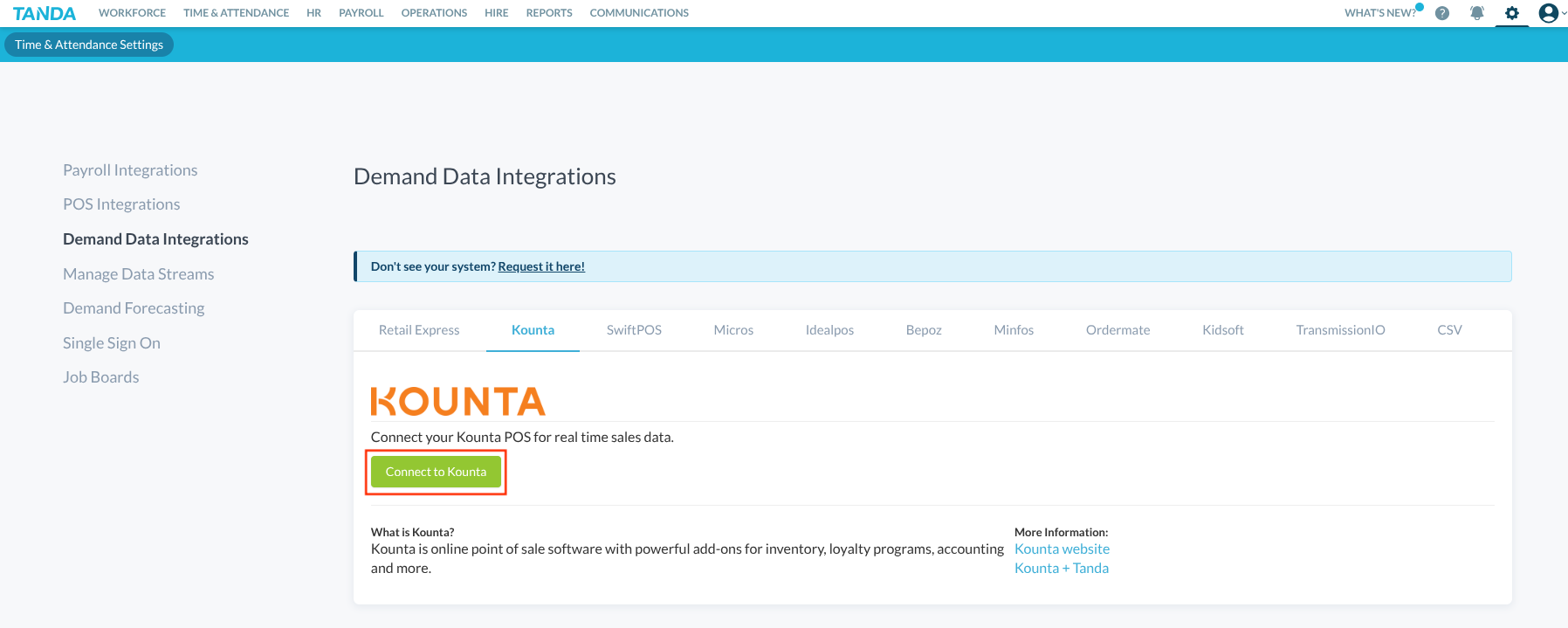Viewport: 1568px width, 628px height.
Task: Go to Payroll Integrations
Action: (x=130, y=170)
